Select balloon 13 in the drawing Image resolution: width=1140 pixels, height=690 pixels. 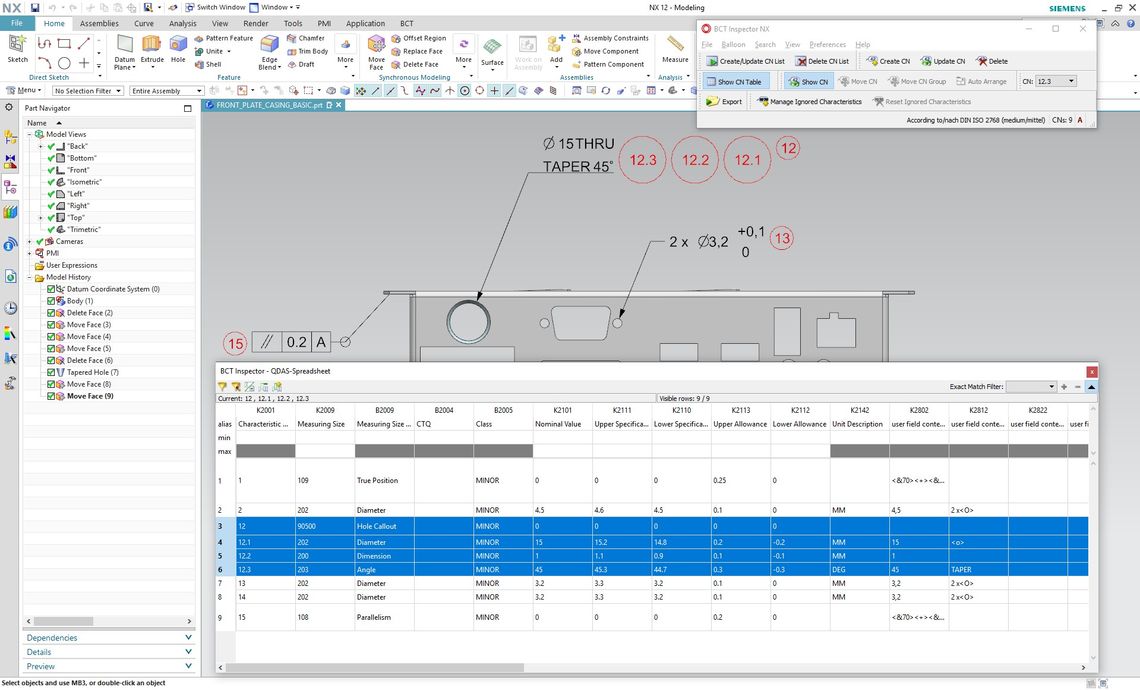782,238
